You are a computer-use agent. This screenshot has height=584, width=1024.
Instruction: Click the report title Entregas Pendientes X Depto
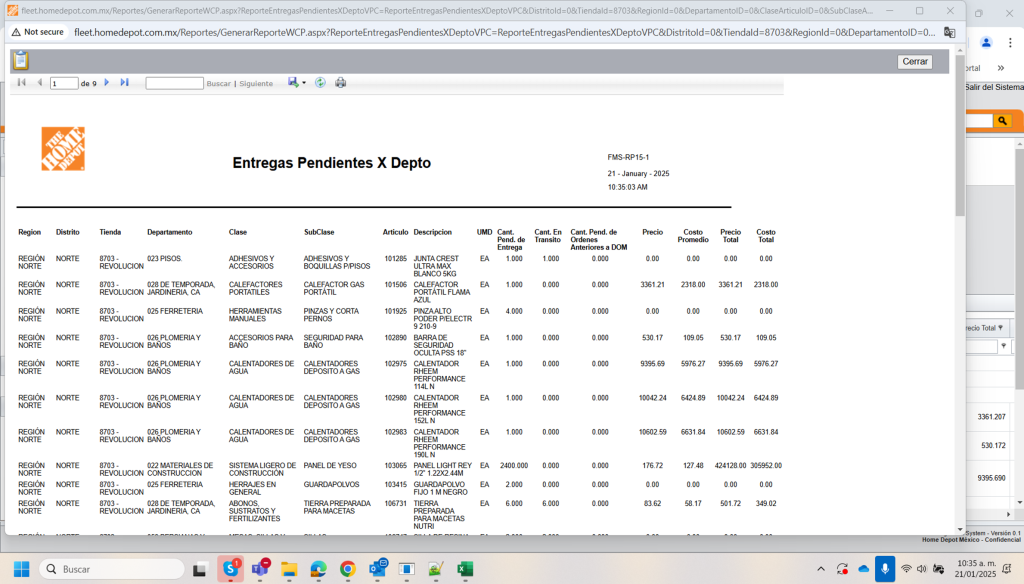tap(332, 163)
